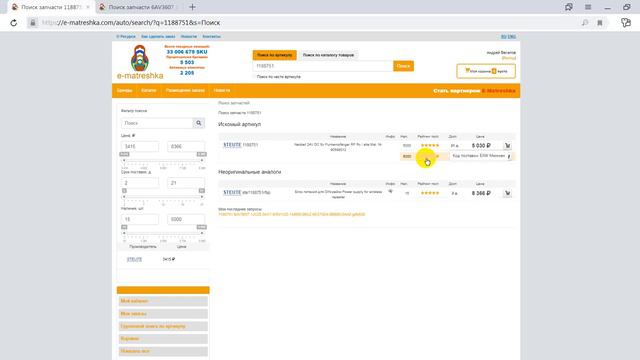Click the recent queries link line
The width and height of the screenshot is (640, 360).
pyautogui.click(x=291, y=214)
